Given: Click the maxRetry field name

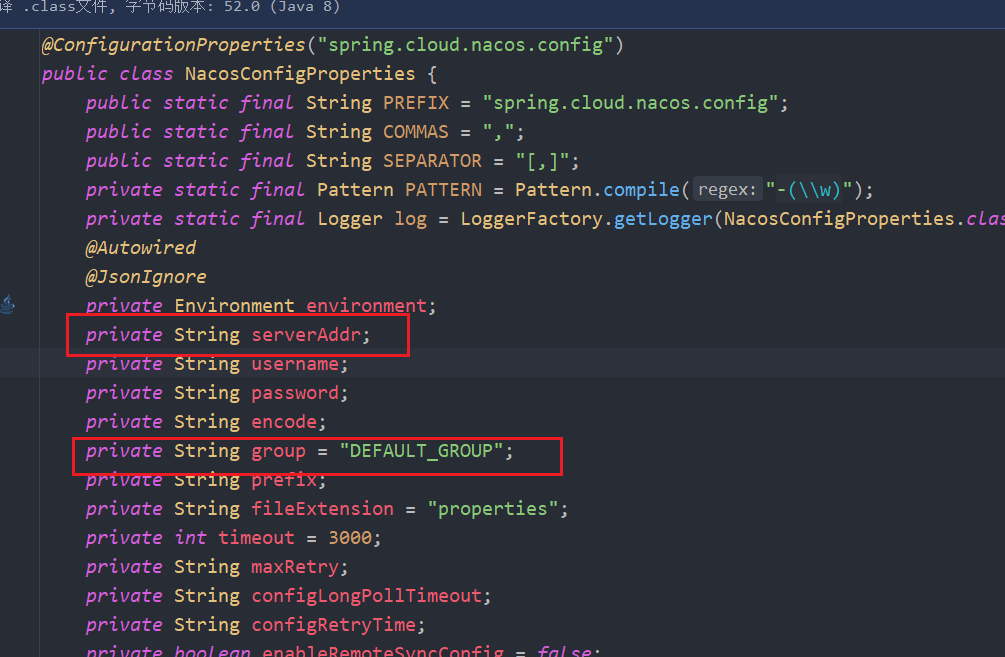Looking at the screenshot, I should click(295, 567).
